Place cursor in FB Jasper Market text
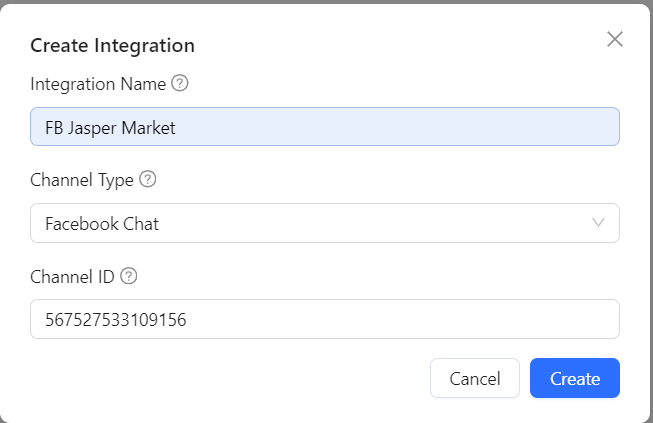 click(x=110, y=128)
